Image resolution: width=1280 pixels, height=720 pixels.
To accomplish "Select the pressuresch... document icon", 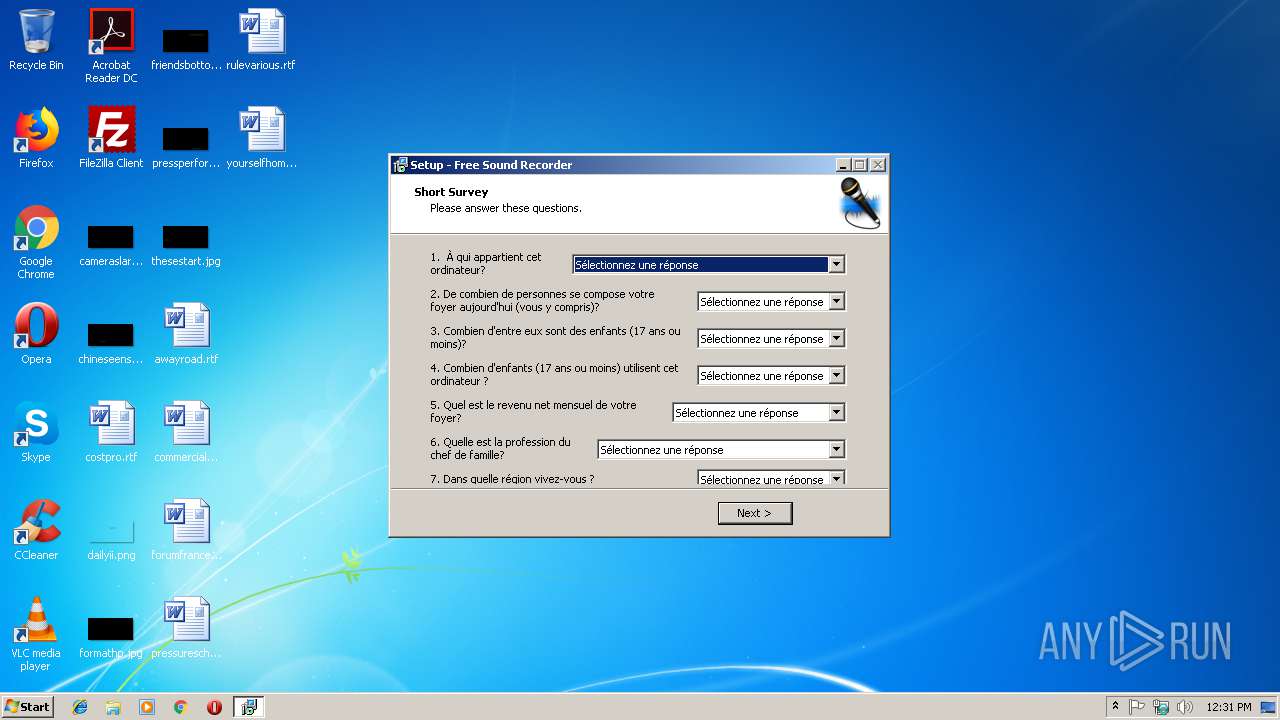I will [186, 628].
